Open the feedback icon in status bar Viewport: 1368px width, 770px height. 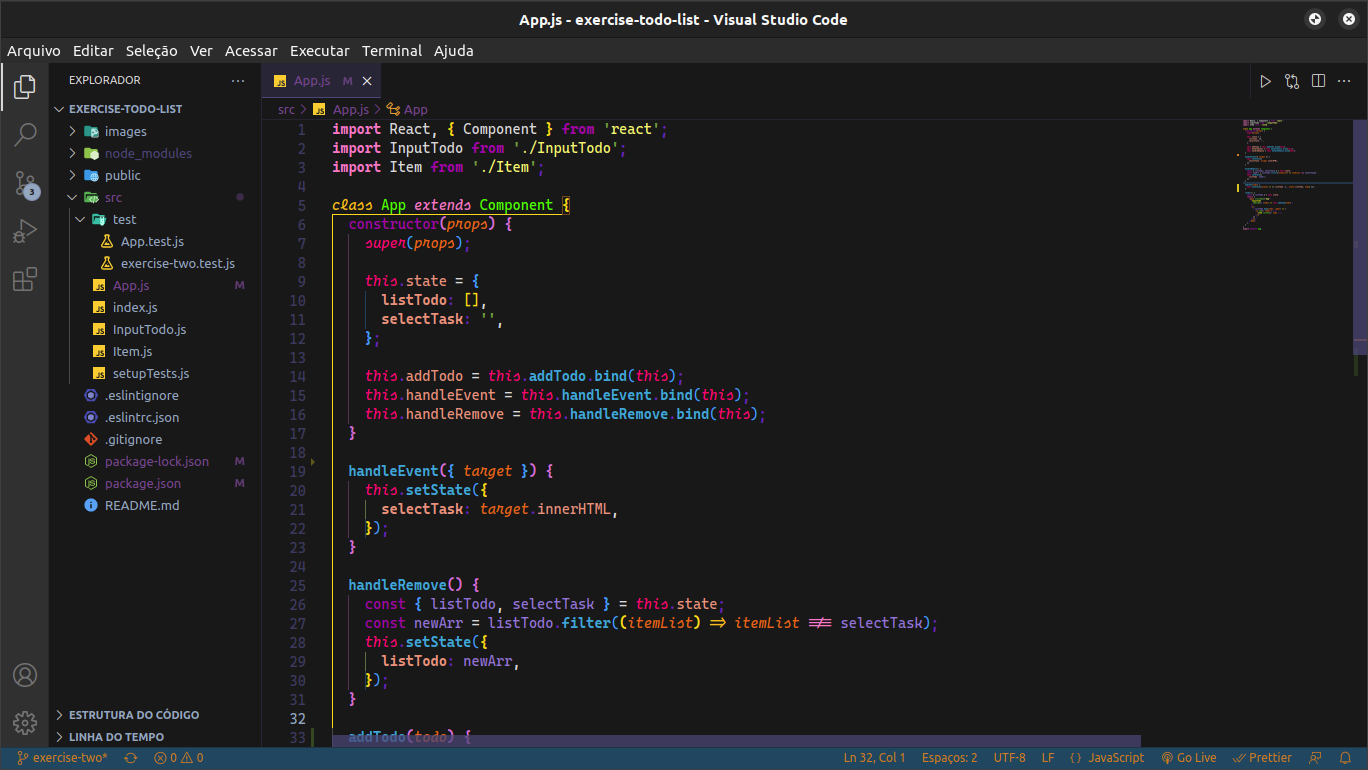coord(1316,758)
